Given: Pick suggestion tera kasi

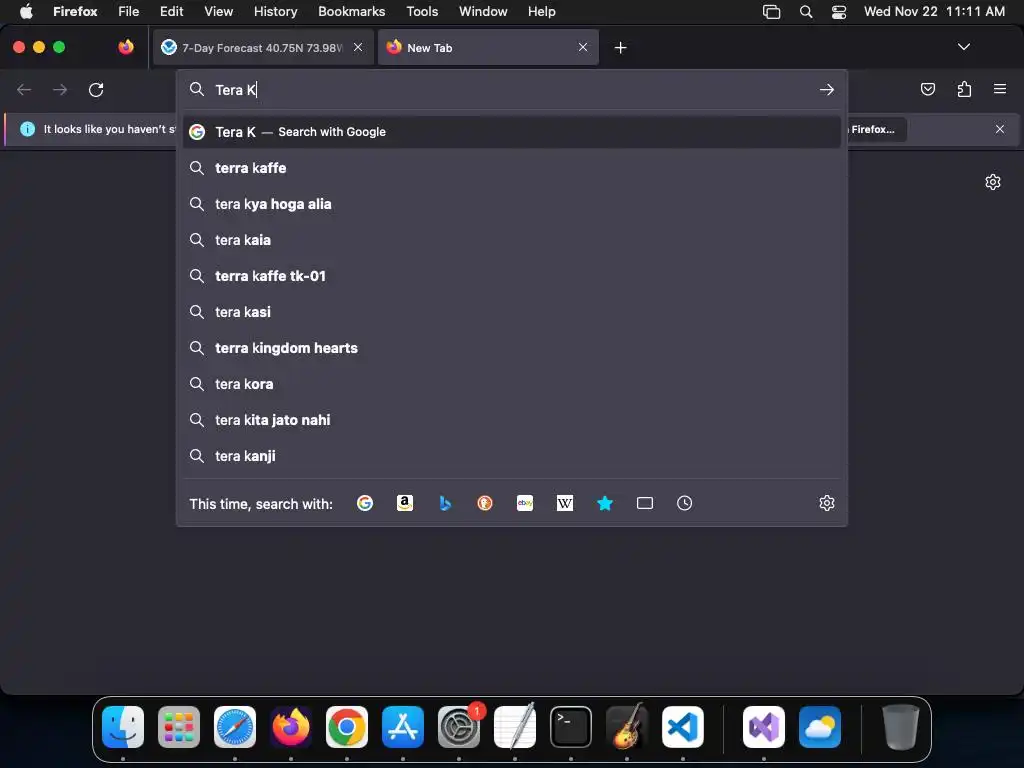Looking at the screenshot, I should click(511, 312).
